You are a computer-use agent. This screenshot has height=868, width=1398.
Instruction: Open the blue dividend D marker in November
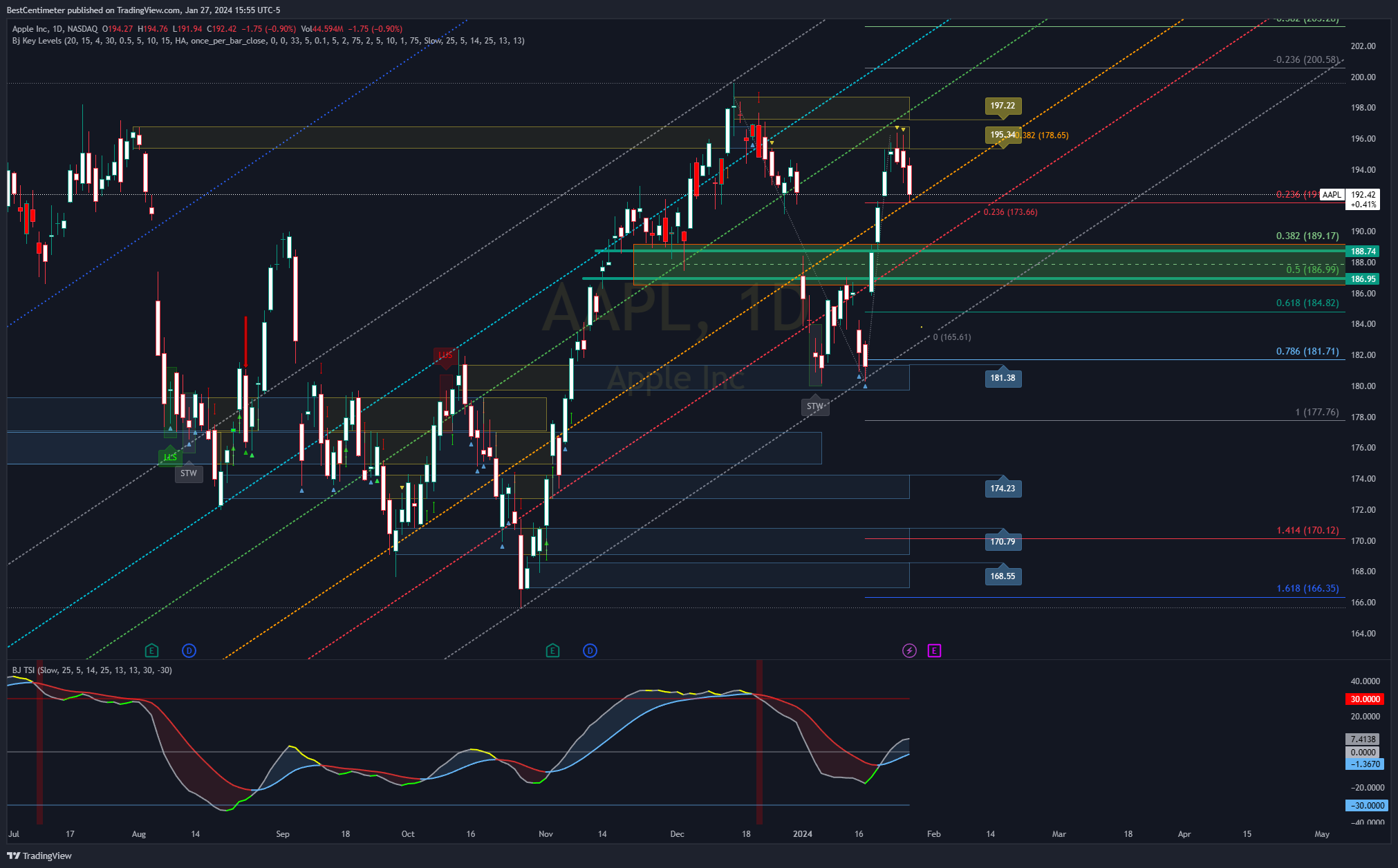click(590, 650)
